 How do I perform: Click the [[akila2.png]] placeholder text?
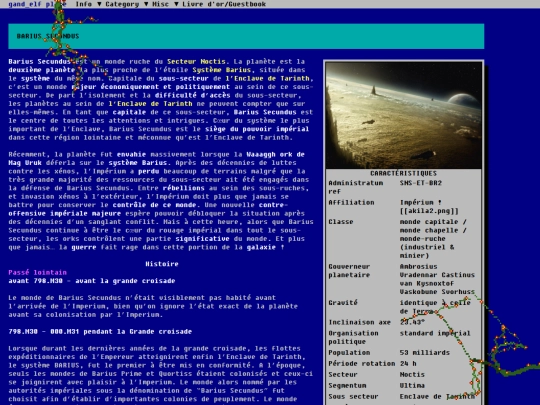click(x=429, y=211)
